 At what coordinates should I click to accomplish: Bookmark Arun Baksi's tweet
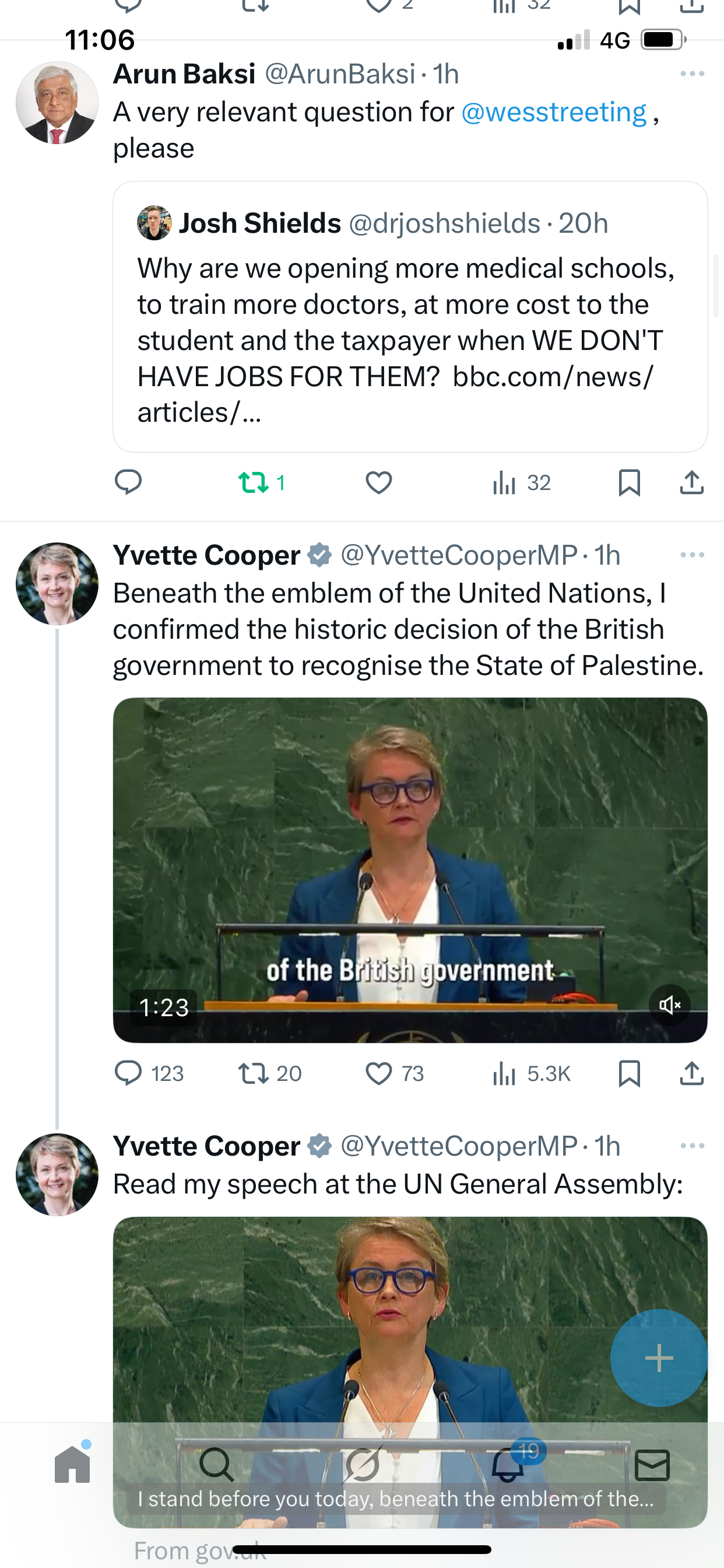[628, 482]
